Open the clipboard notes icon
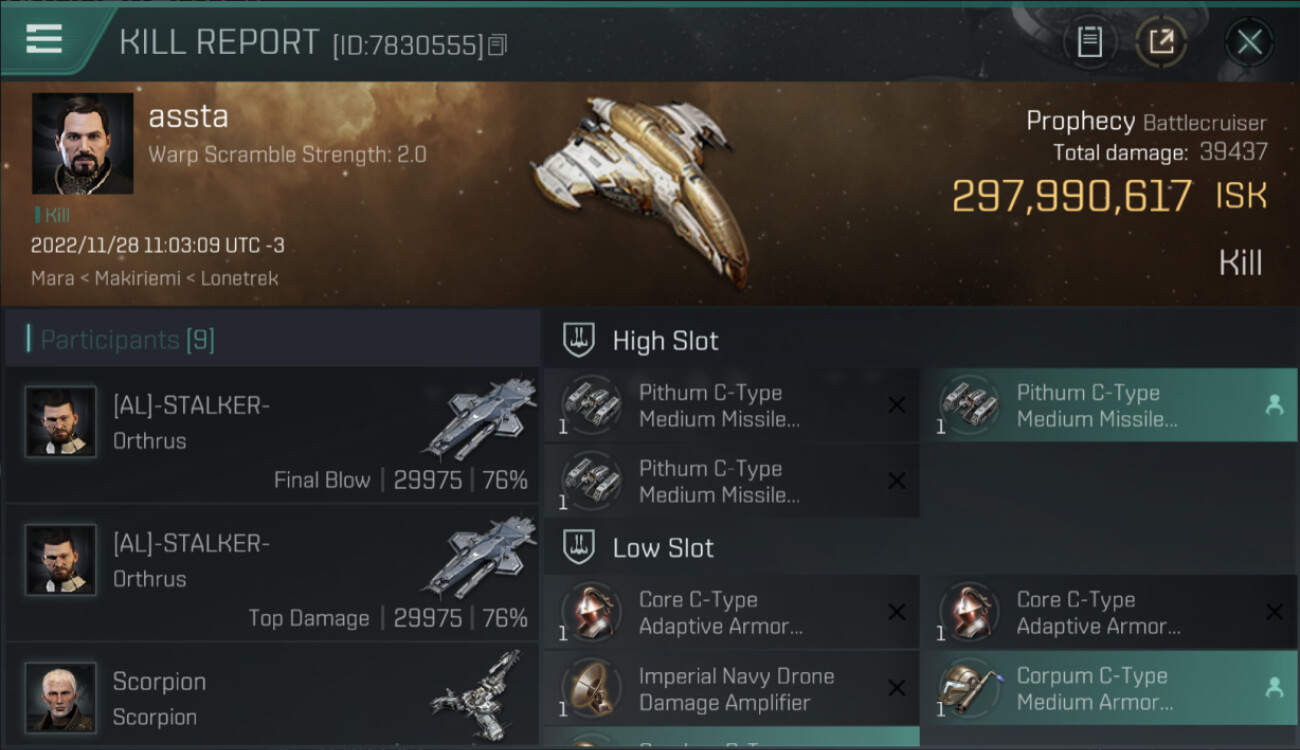The image size is (1300, 750). [x=1089, y=42]
